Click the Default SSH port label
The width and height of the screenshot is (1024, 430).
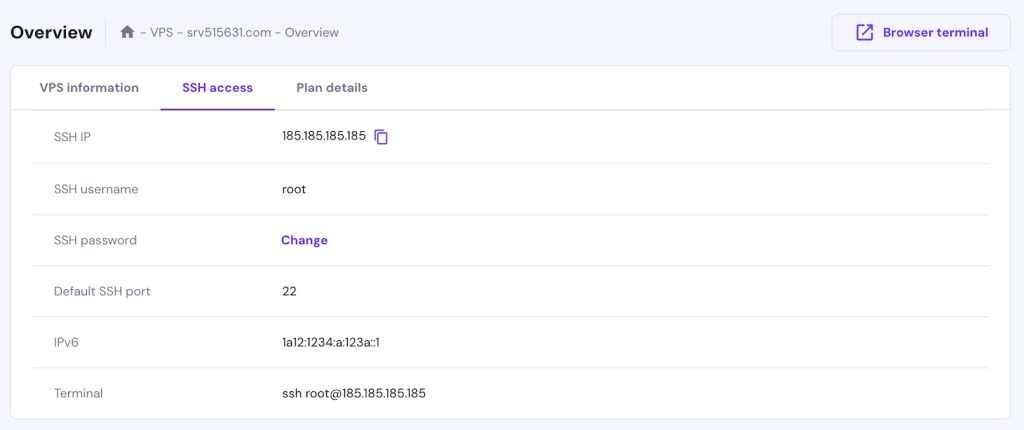point(102,291)
